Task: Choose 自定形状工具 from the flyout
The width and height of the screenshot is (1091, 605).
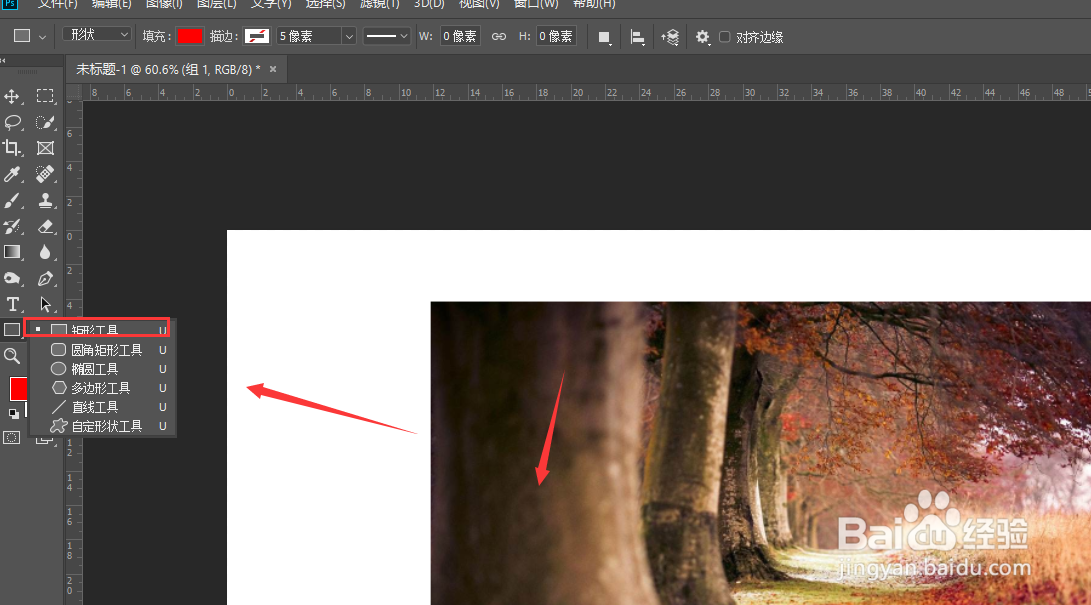Action: (102, 426)
